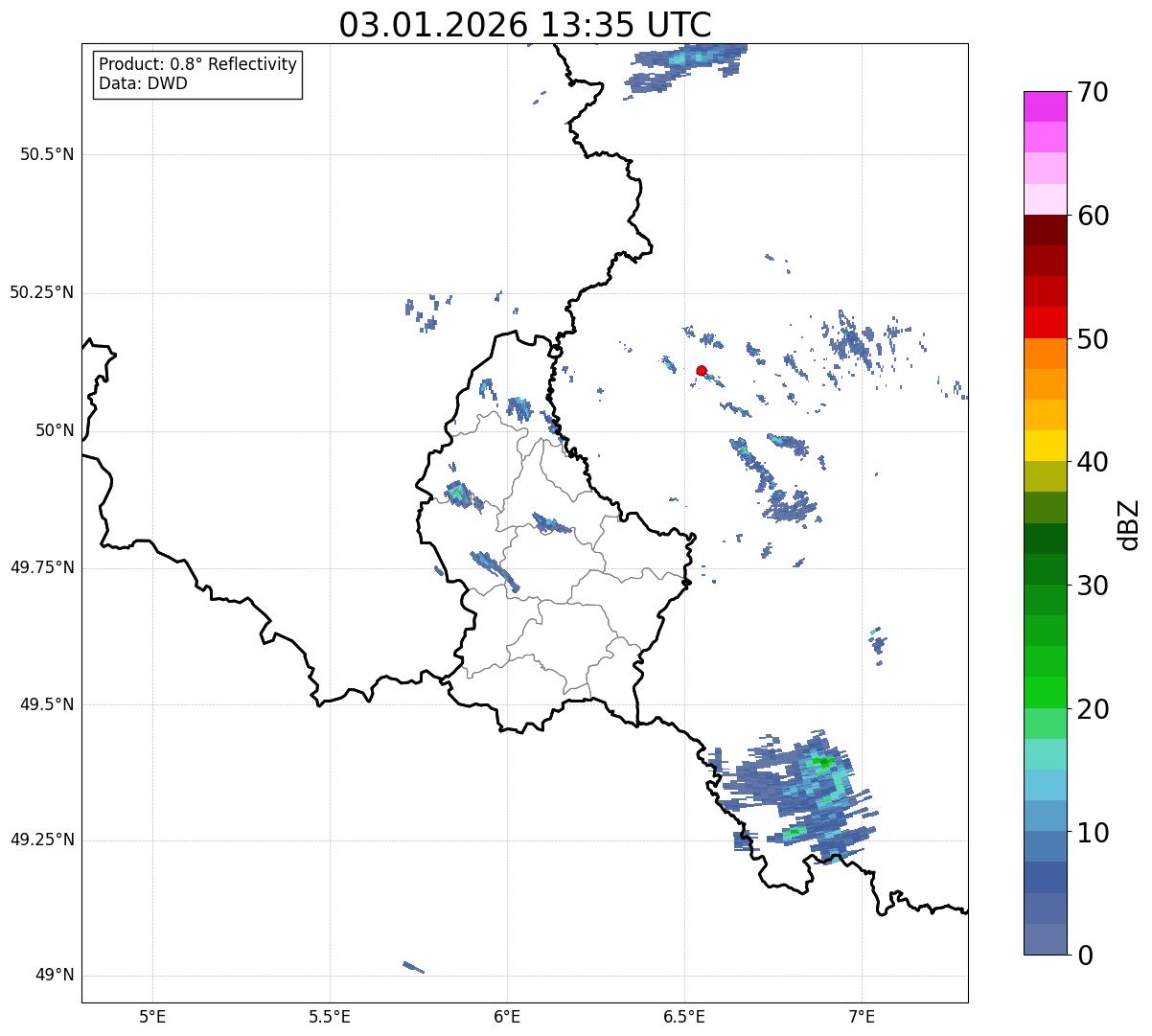The width and height of the screenshot is (1152, 1036).
Task: Click the 49.75°N latitude tick label
Action: [41, 567]
